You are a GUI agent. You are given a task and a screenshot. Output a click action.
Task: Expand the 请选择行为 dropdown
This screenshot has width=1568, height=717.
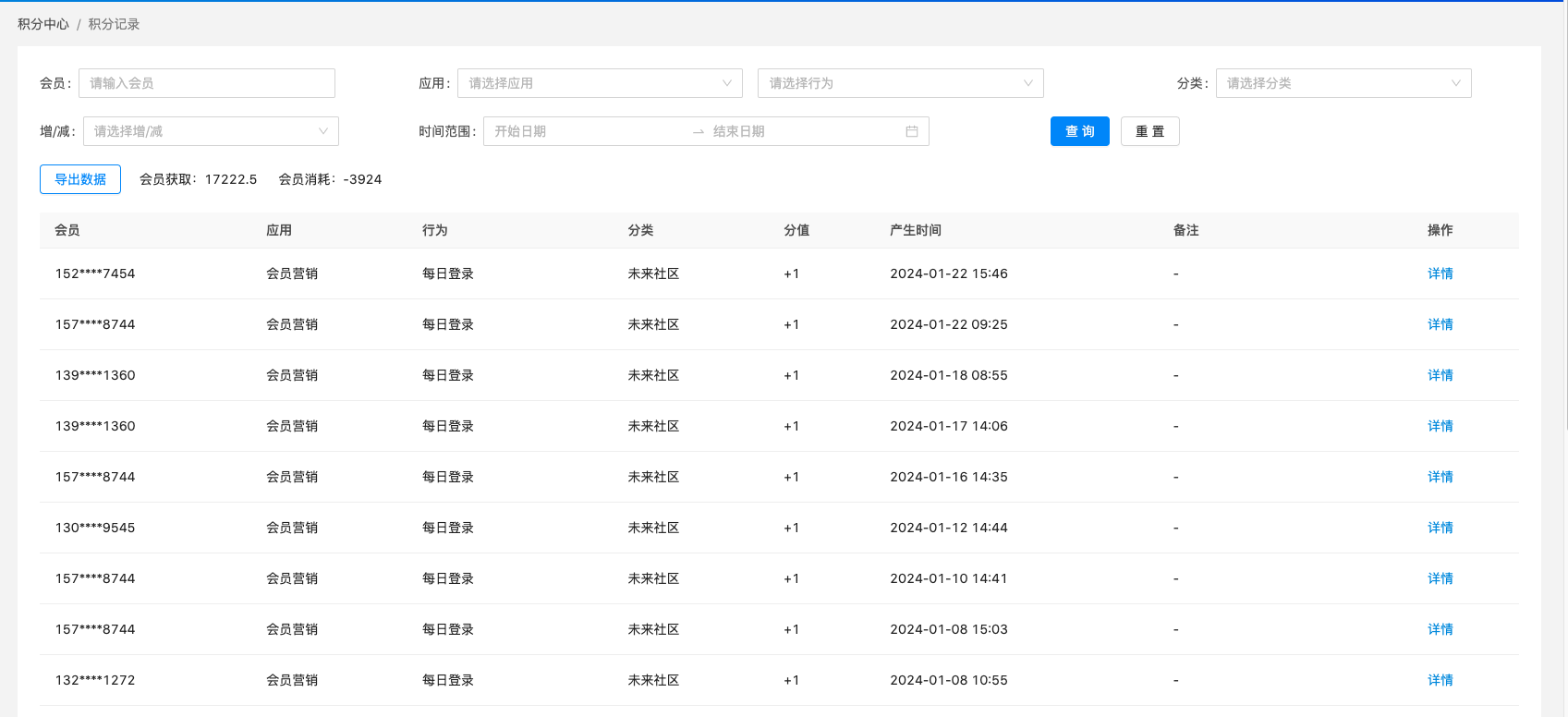(900, 83)
